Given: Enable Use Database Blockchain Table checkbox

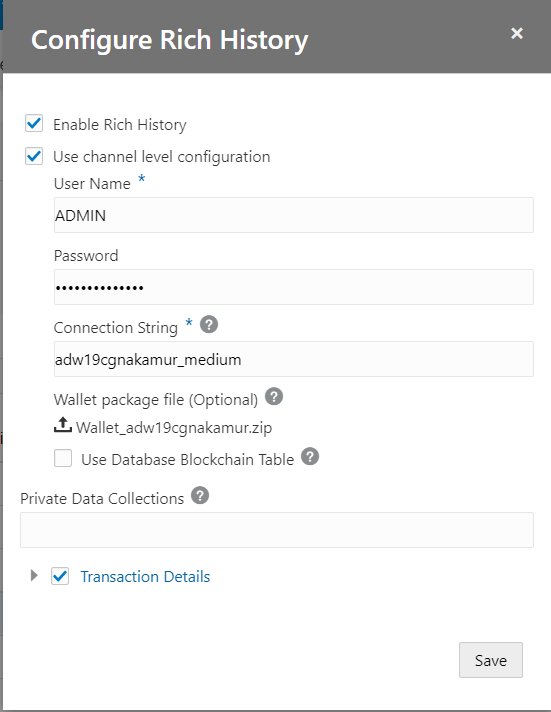Looking at the screenshot, I should pyautogui.click(x=63, y=458).
